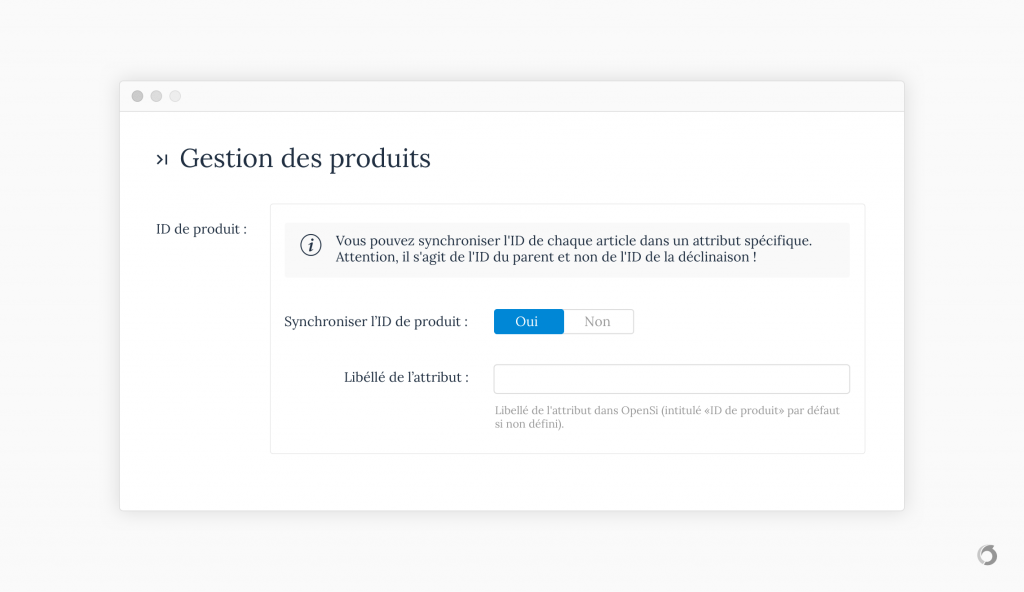This screenshot has height=592, width=1024.
Task: Click the 'Attention, il s'agit' warning line
Action: pos(546,257)
